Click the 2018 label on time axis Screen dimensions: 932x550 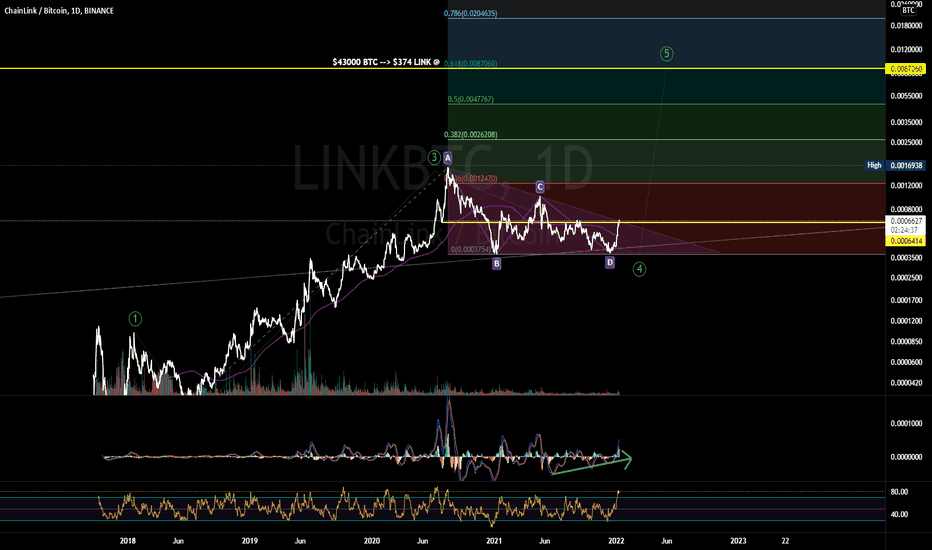pyautogui.click(x=128, y=541)
